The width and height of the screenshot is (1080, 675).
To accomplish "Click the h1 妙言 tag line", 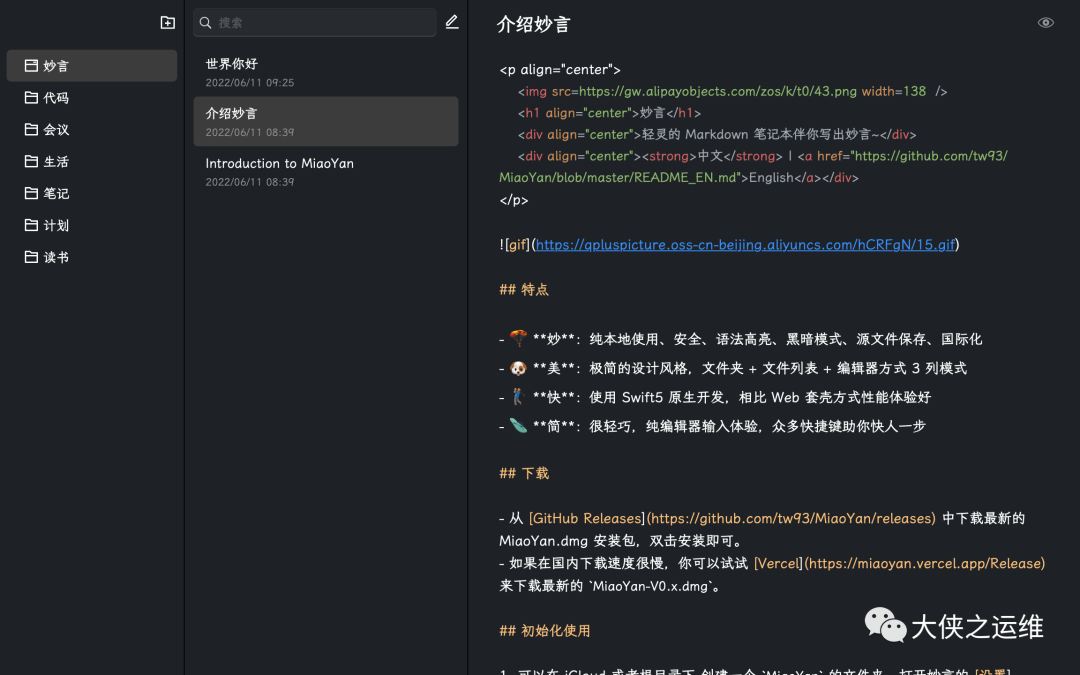I will 610,113.
